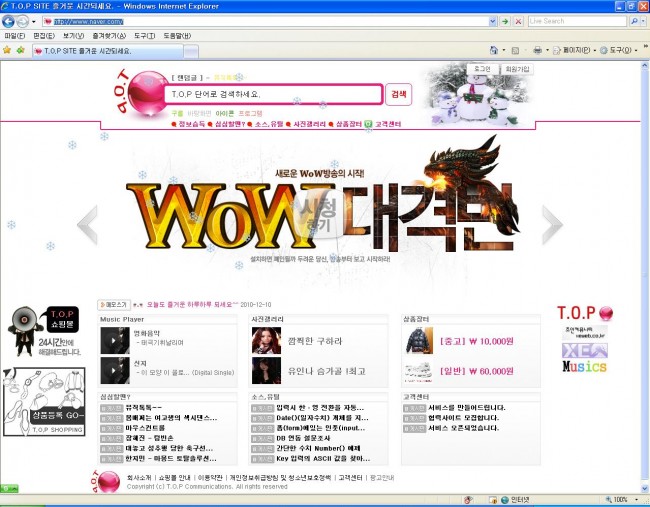Click the address bar URL field

tap(265, 21)
